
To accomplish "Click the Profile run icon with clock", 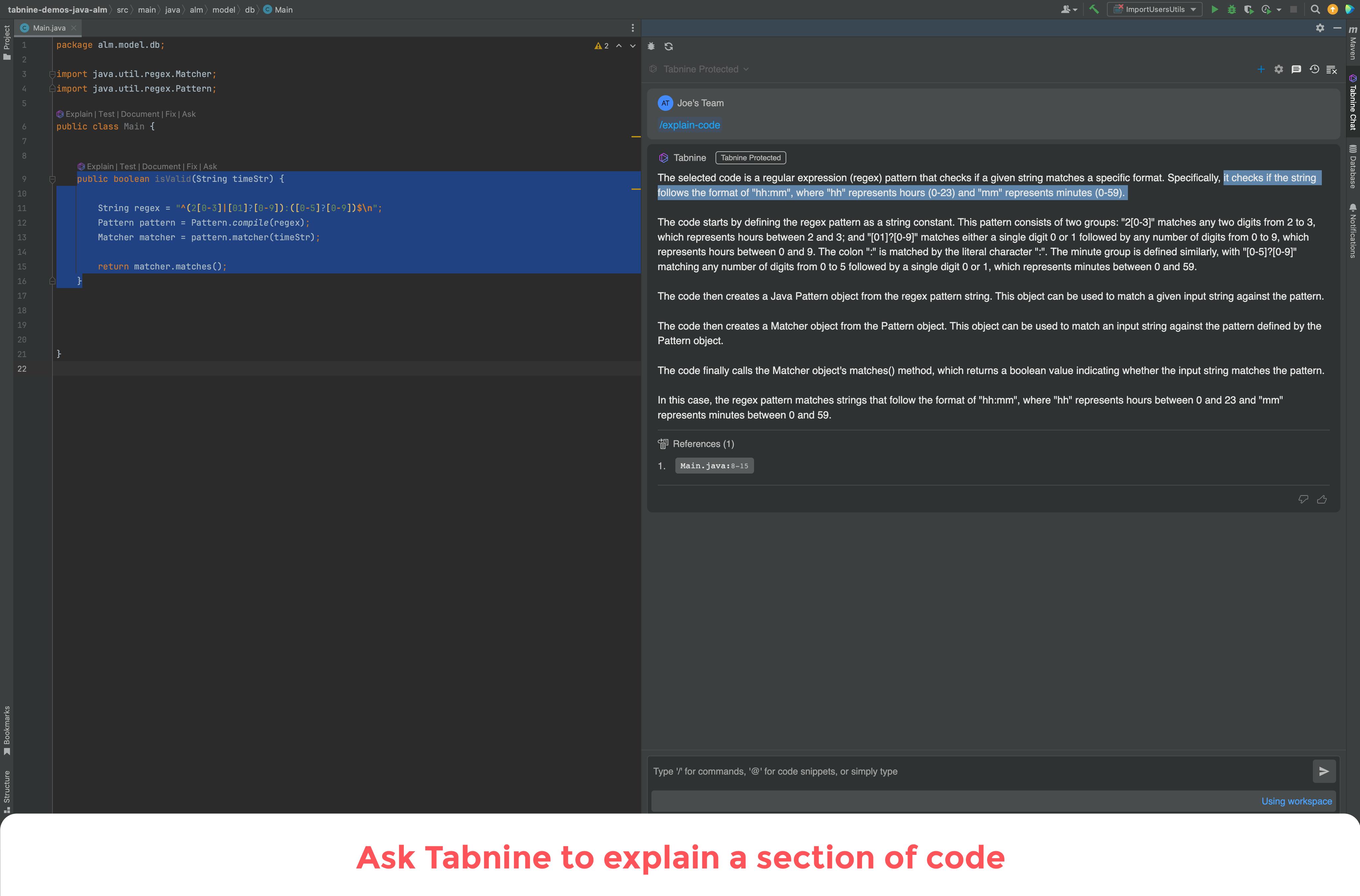I will 1266,9.
